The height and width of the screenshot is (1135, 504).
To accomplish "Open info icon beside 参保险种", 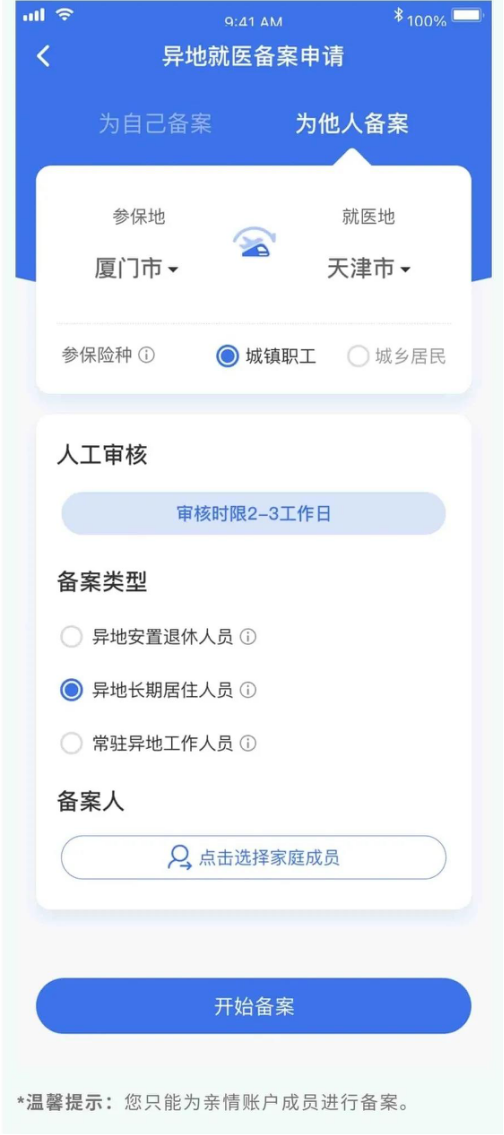I will pyautogui.click(x=146, y=355).
